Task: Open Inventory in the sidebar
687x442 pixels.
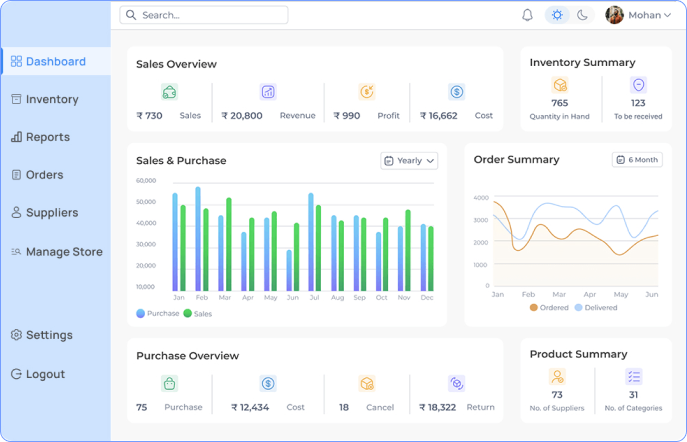Action: point(51,99)
